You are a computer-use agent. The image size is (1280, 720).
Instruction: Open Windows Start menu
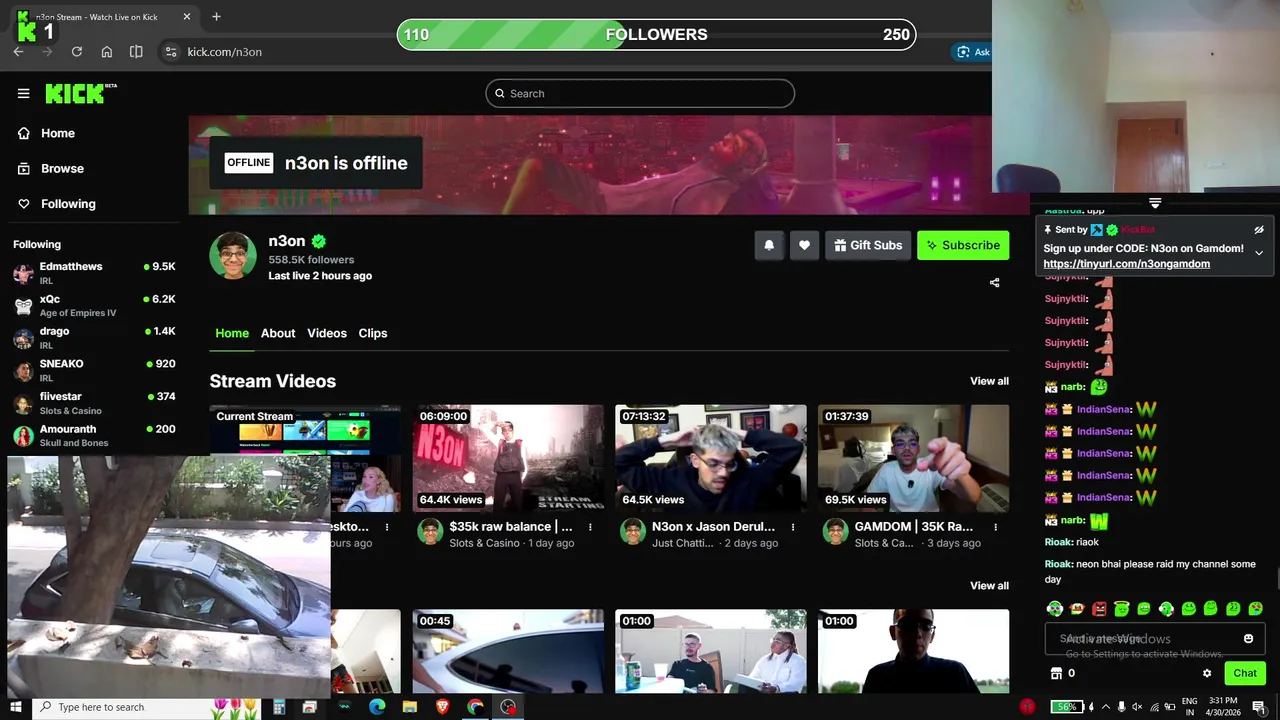15,707
